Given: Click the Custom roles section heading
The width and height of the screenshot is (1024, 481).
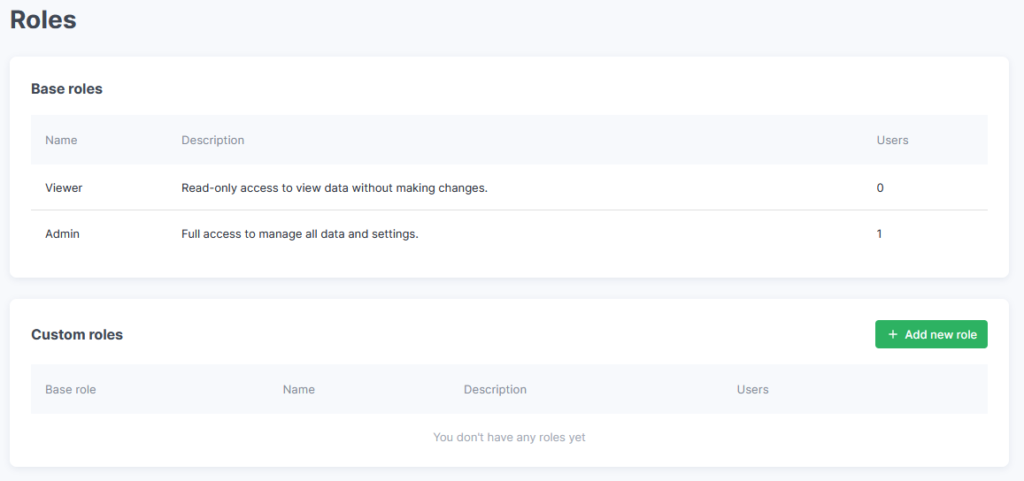Looking at the screenshot, I should coord(77,335).
